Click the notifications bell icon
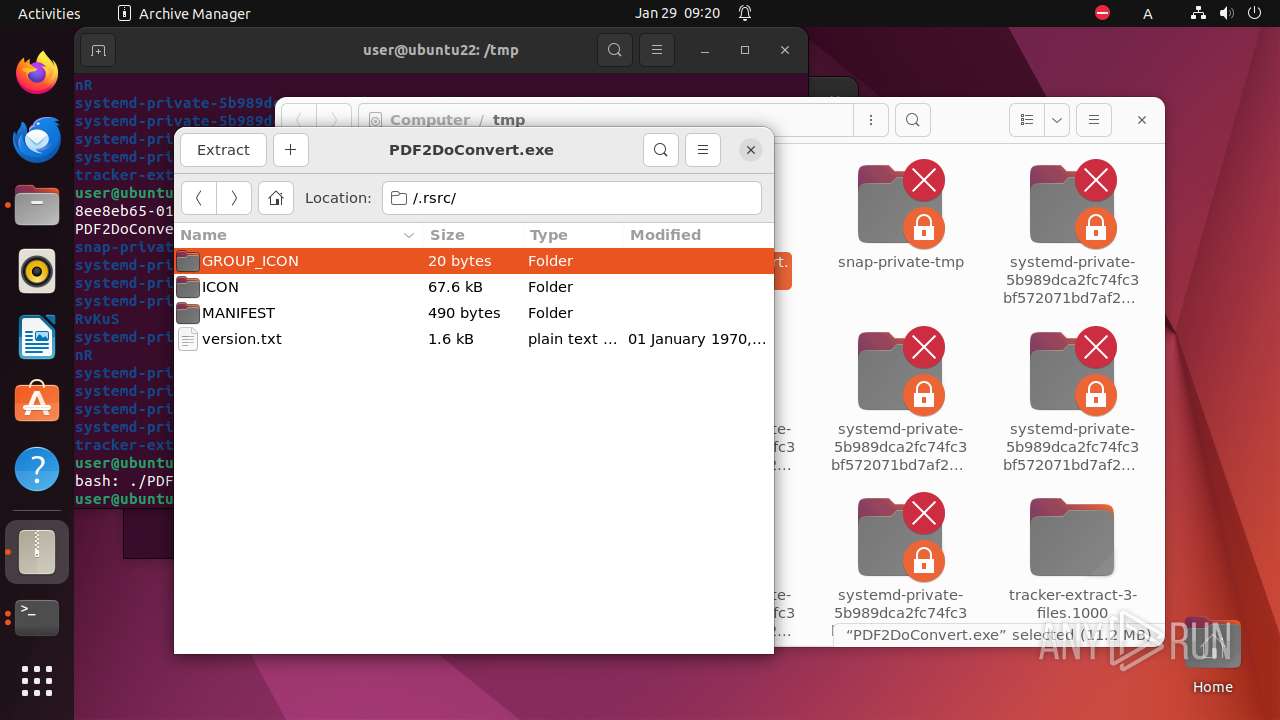 click(x=745, y=13)
